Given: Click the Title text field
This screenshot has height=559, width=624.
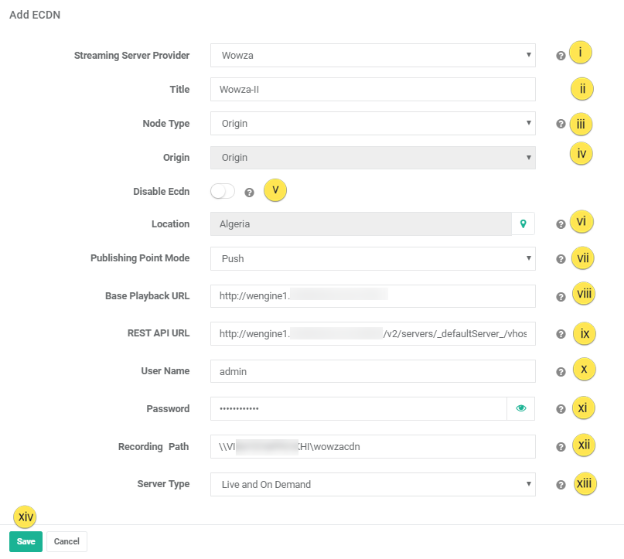Looking at the screenshot, I should point(372,89).
